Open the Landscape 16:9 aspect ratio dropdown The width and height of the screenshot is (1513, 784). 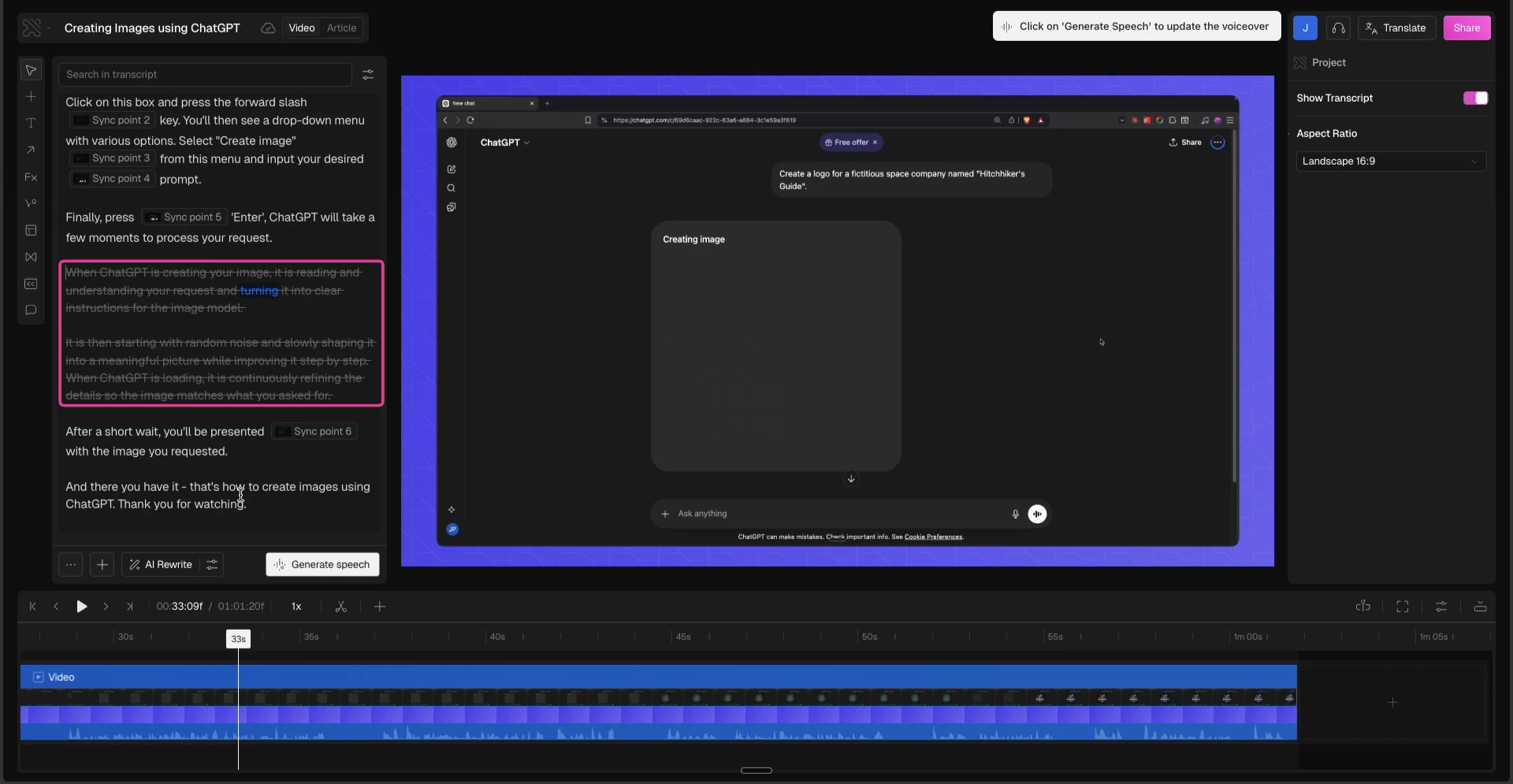[x=1391, y=162]
